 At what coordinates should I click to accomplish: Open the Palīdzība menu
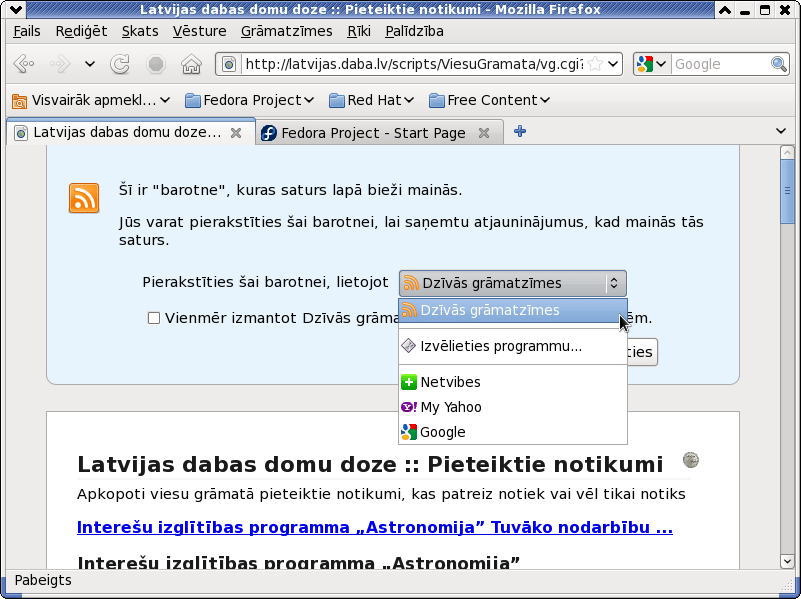414,31
